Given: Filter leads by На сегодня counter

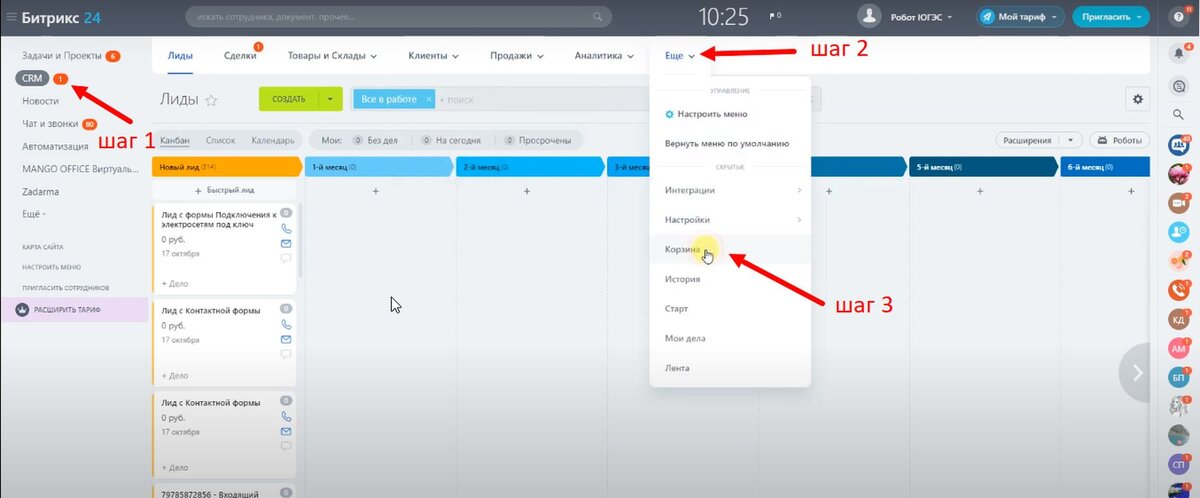Looking at the screenshot, I should tap(451, 141).
